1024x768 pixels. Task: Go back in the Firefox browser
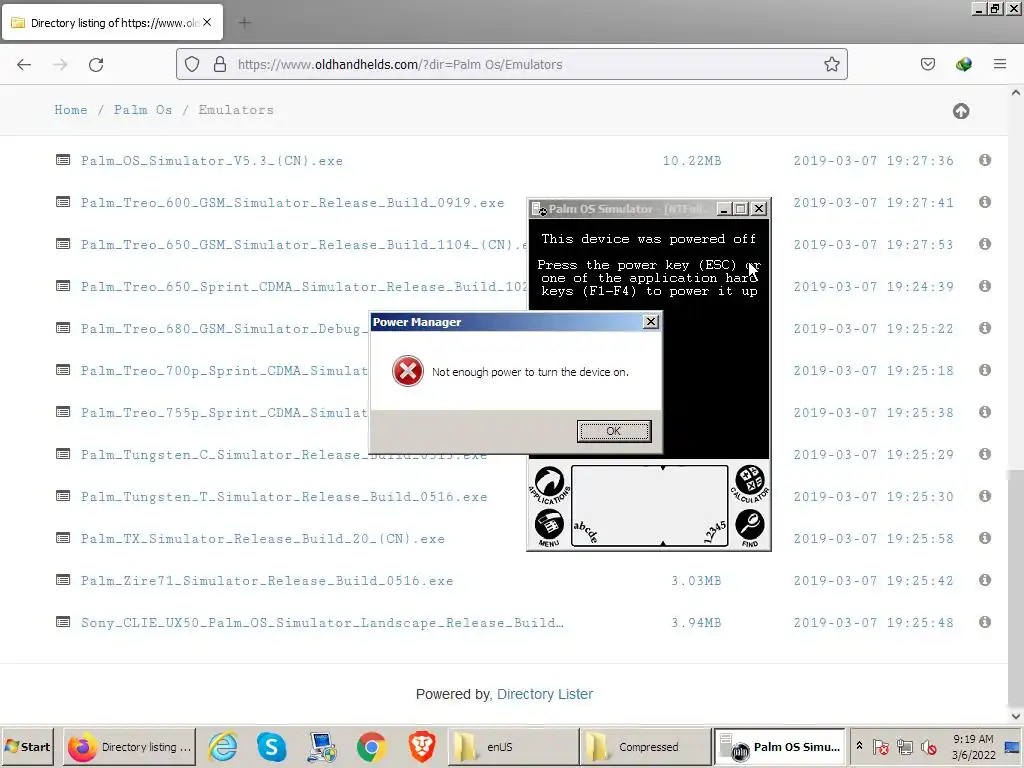[x=24, y=64]
